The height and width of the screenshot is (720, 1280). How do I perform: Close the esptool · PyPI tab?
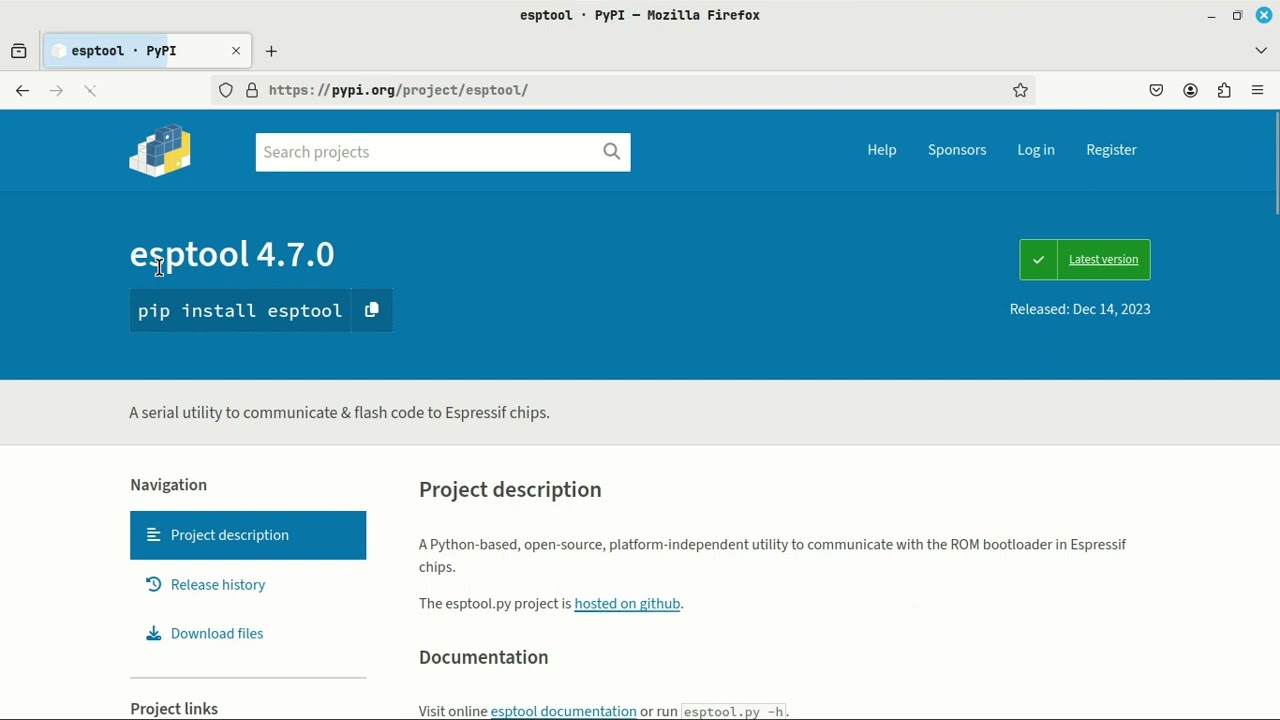(x=236, y=51)
